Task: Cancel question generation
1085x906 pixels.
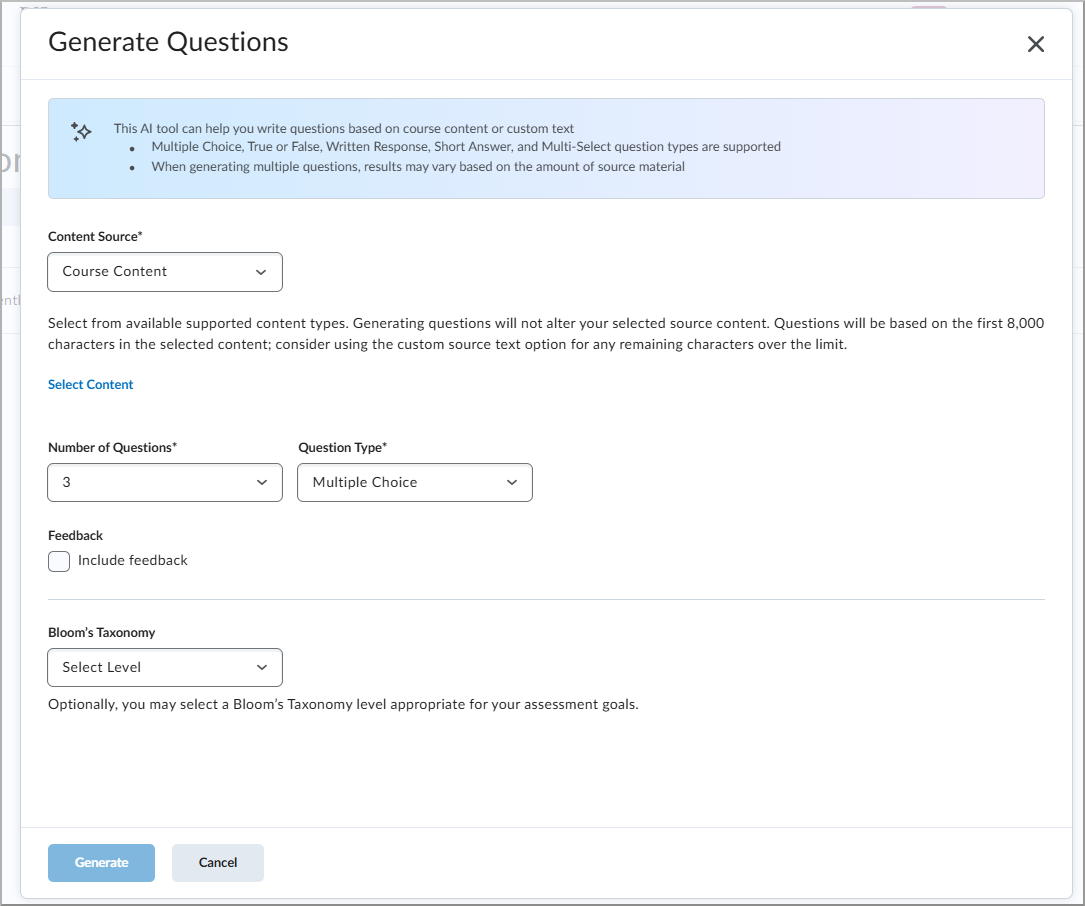Action: tap(217, 862)
